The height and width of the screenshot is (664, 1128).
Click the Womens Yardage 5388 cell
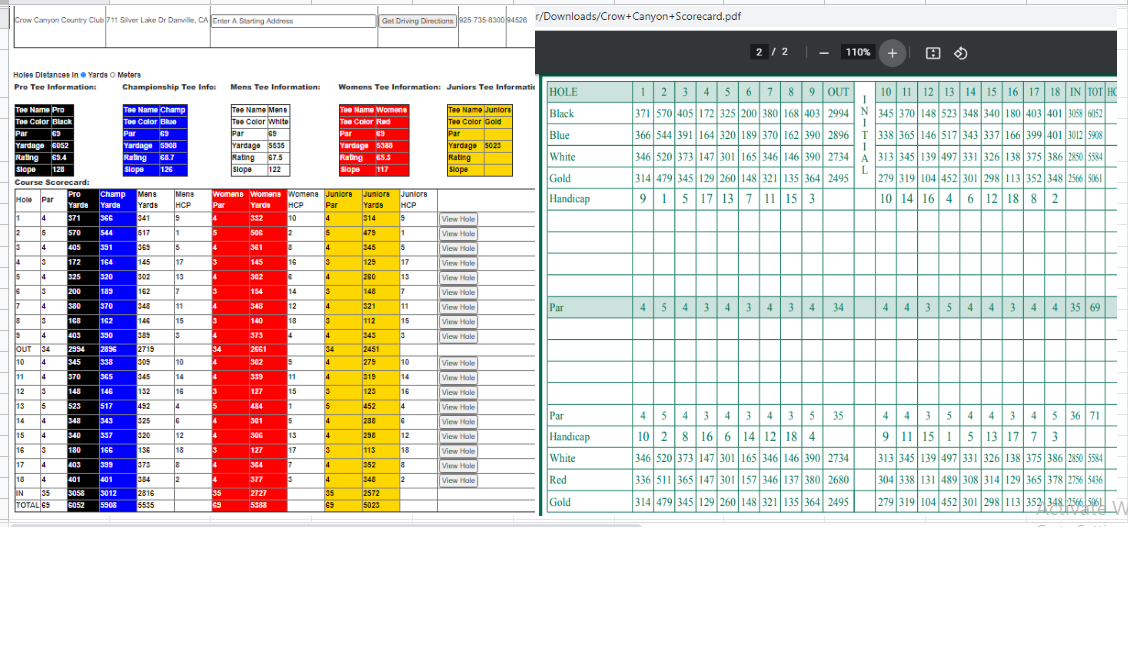click(x=391, y=146)
